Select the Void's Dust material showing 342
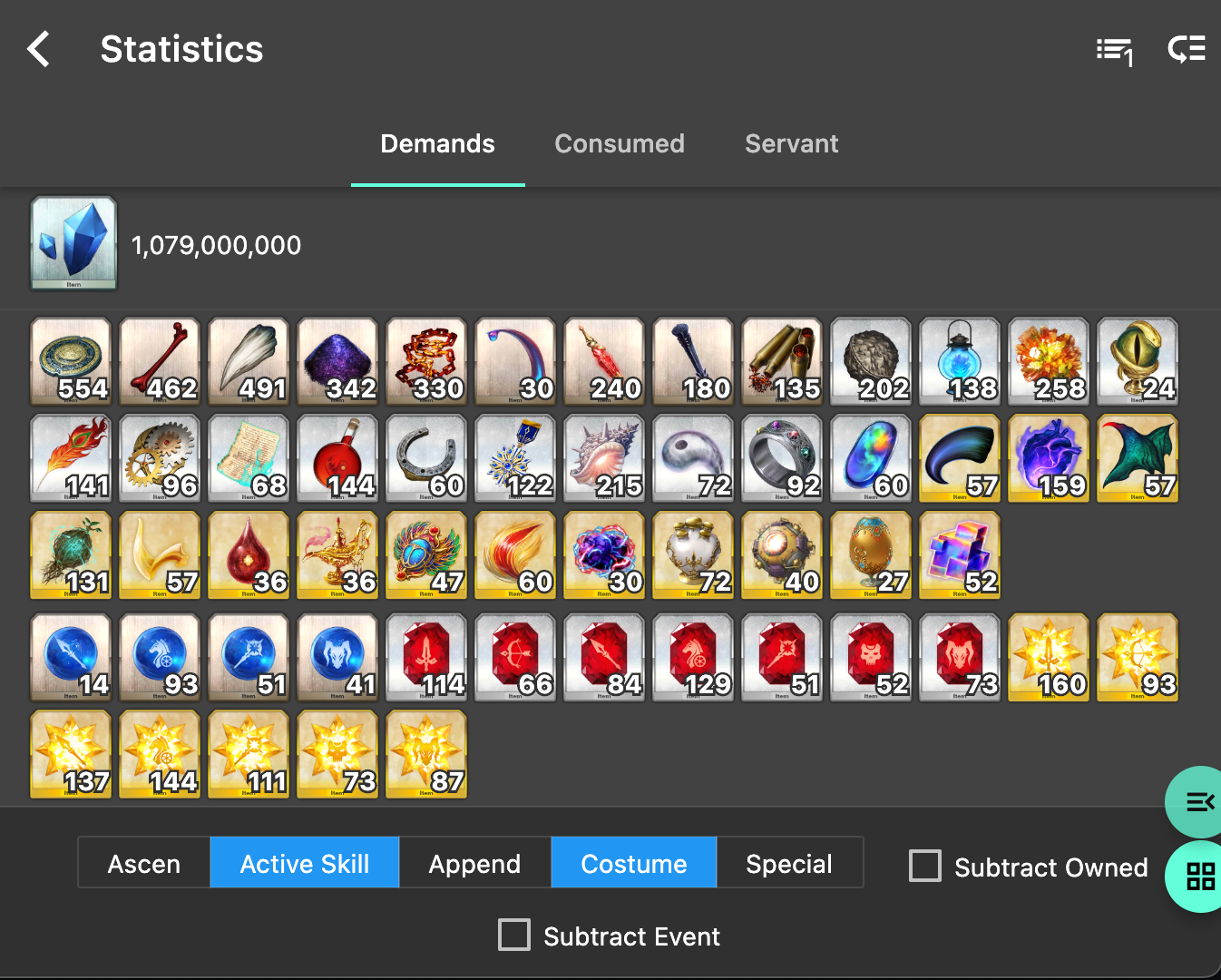Image resolution: width=1221 pixels, height=980 pixels. pos(337,361)
